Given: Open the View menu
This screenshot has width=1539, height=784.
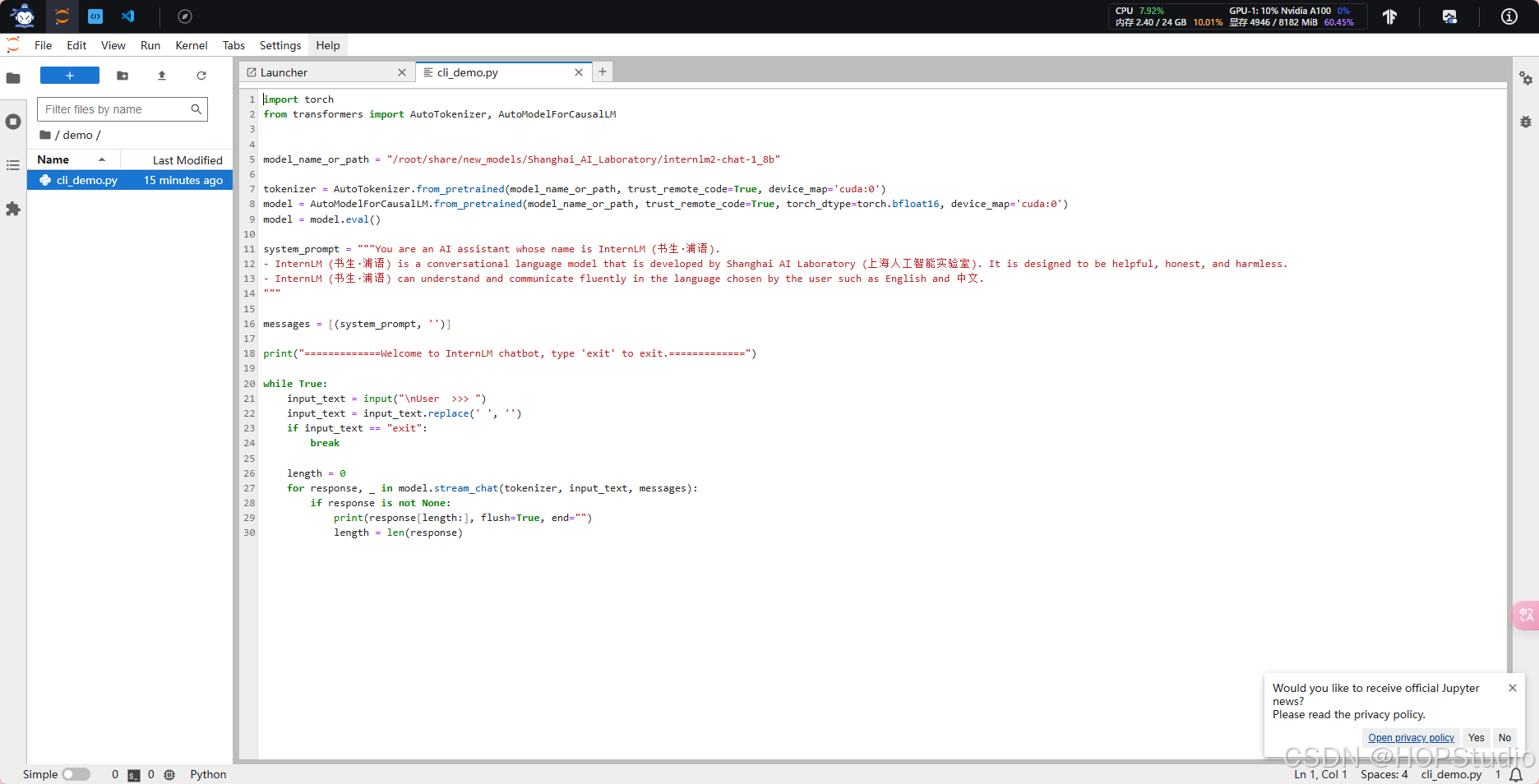Looking at the screenshot, I should tap(113, 45).
